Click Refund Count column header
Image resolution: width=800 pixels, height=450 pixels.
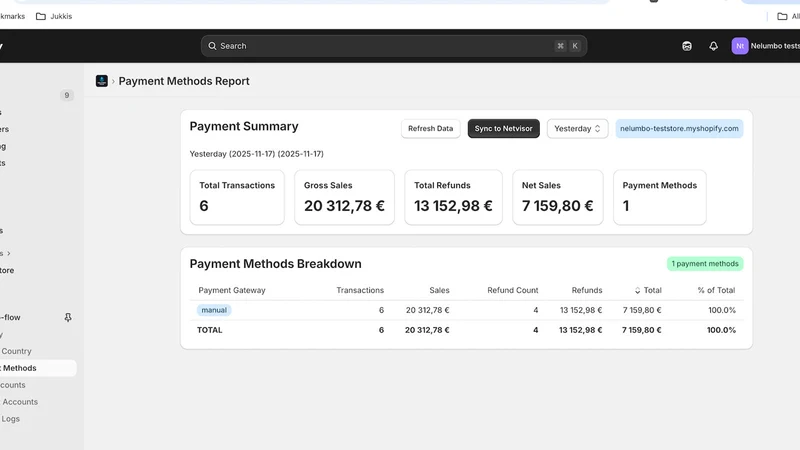click(x=512, y=290)
